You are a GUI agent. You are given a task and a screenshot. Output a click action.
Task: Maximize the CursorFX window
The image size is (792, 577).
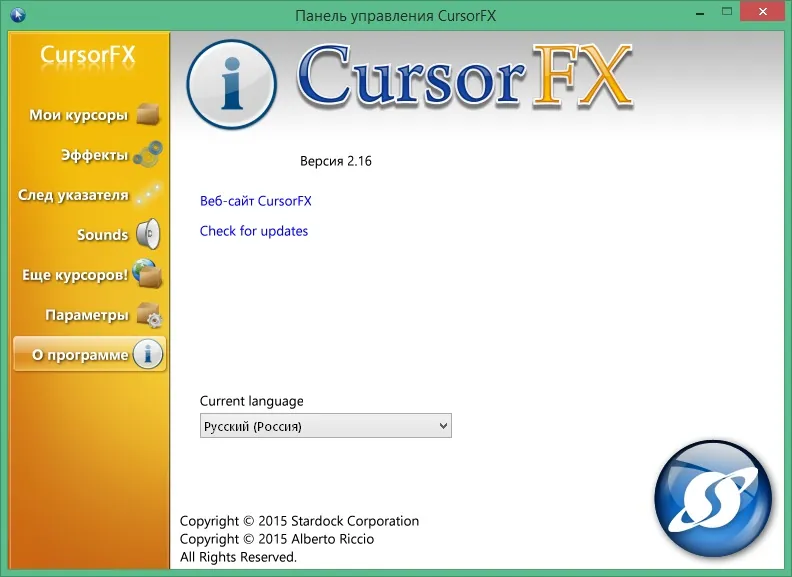click(x=727, y=12)
